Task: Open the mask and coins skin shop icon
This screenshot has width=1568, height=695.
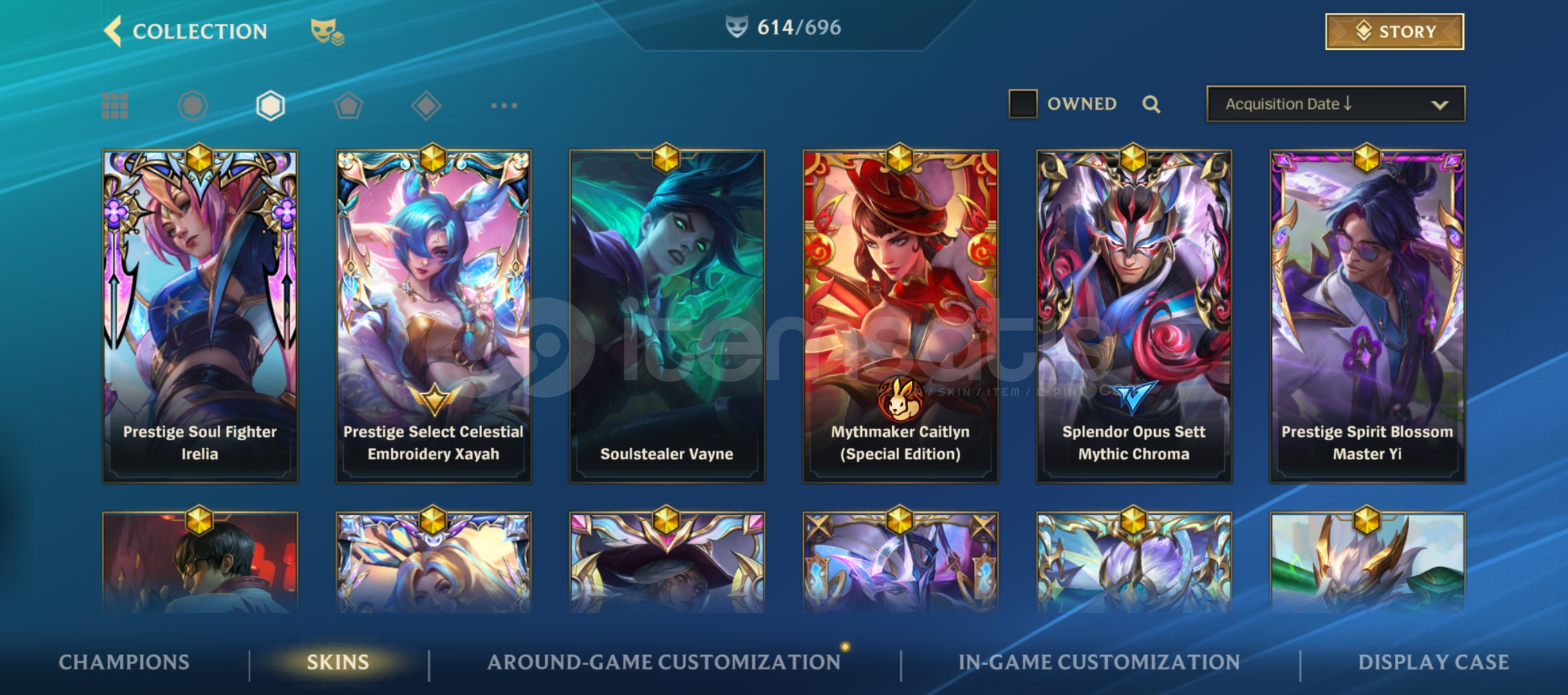Action: click(x=327, y=32)
